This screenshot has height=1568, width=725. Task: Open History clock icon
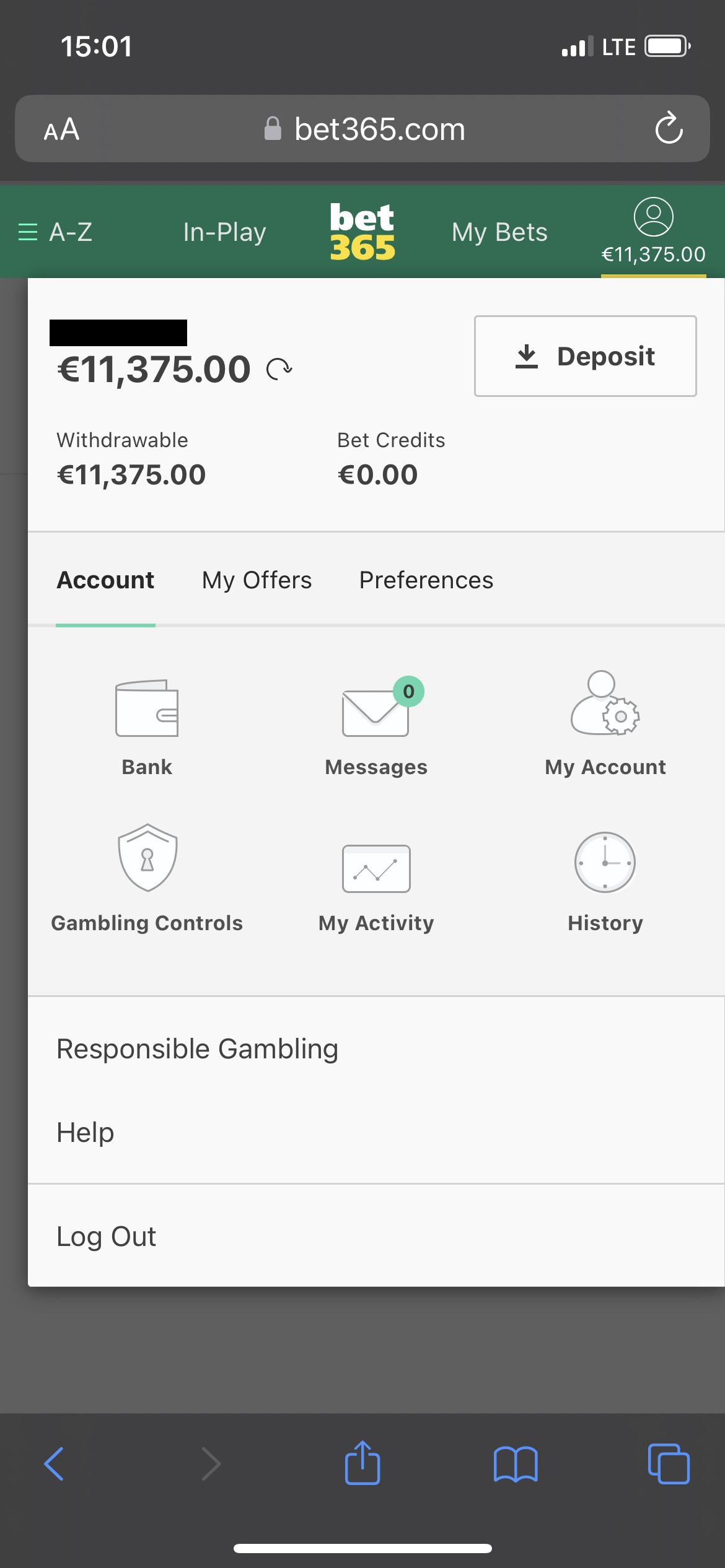pos(605,862)
